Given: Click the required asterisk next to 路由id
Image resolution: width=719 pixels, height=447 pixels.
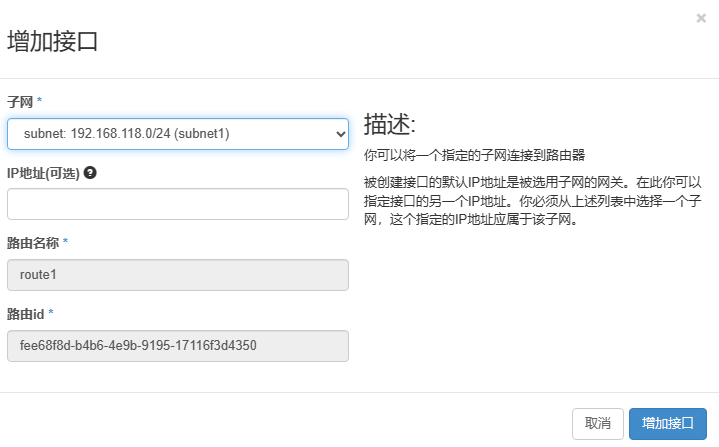Looking at the screenshot, I should point(51,314).
